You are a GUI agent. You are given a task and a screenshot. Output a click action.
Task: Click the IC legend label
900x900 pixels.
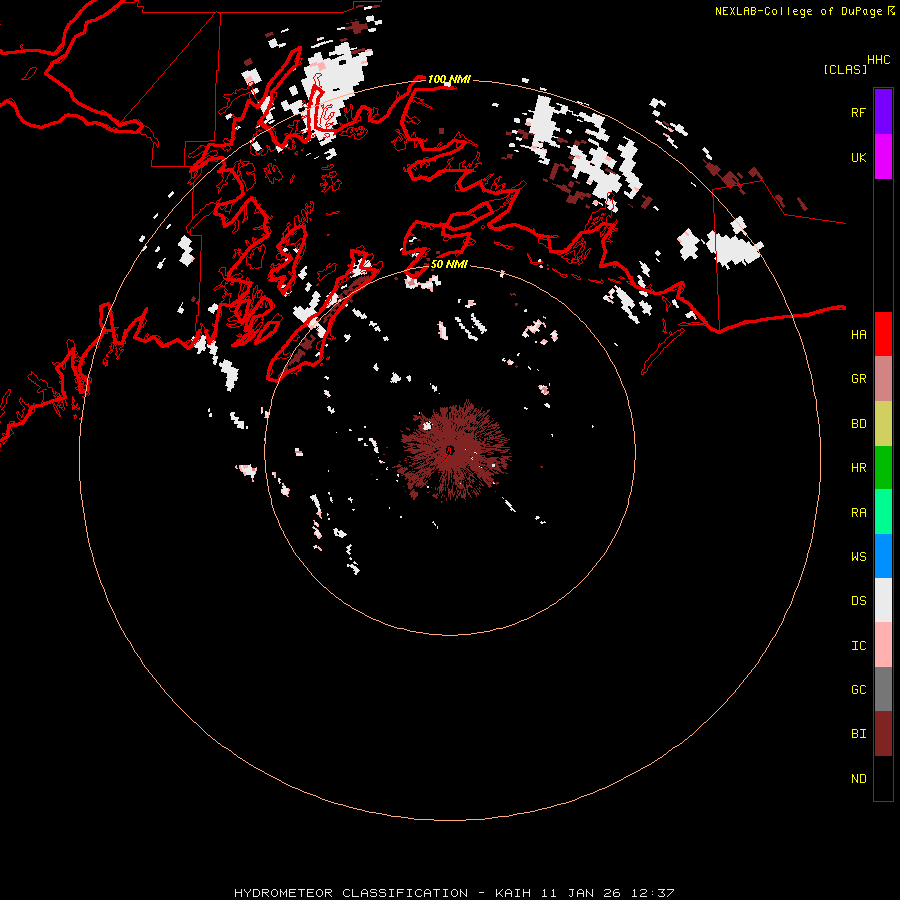pos(858,645)
